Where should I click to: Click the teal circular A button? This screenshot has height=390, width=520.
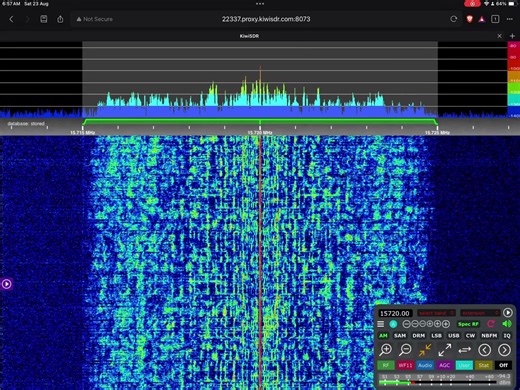[x=393, y=324]
